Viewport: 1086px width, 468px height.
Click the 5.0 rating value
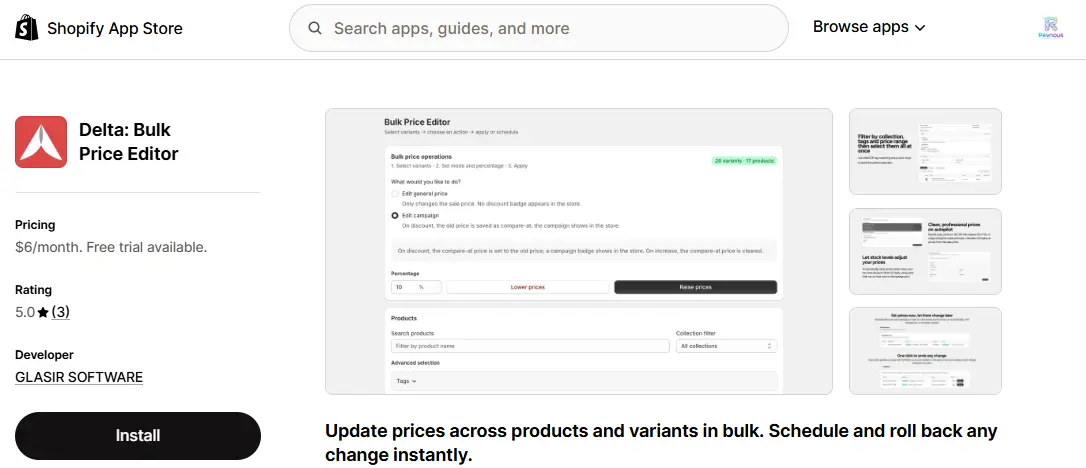point(25,312)
